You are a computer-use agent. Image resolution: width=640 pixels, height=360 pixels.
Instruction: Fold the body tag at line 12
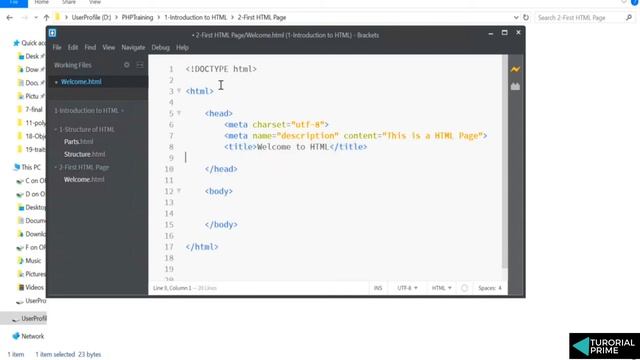(179, 191)
